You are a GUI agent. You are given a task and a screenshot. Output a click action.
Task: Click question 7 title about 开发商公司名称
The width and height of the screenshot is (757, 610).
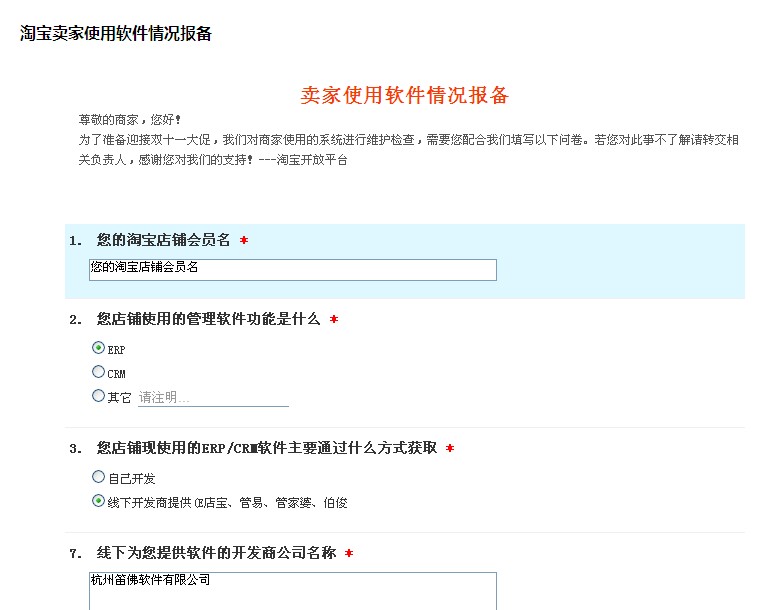pos(218,553)
